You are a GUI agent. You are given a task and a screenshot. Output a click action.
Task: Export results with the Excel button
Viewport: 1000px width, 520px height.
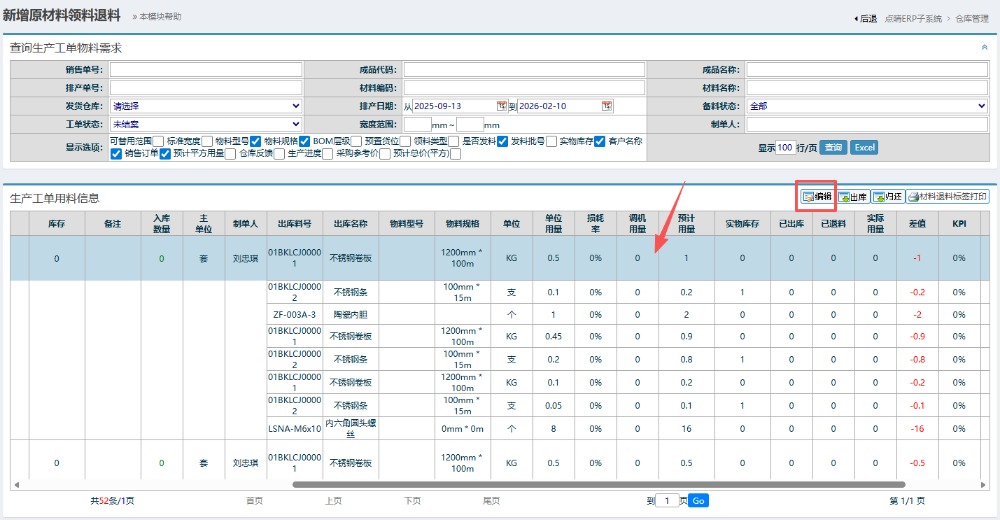tap(864, 147)
